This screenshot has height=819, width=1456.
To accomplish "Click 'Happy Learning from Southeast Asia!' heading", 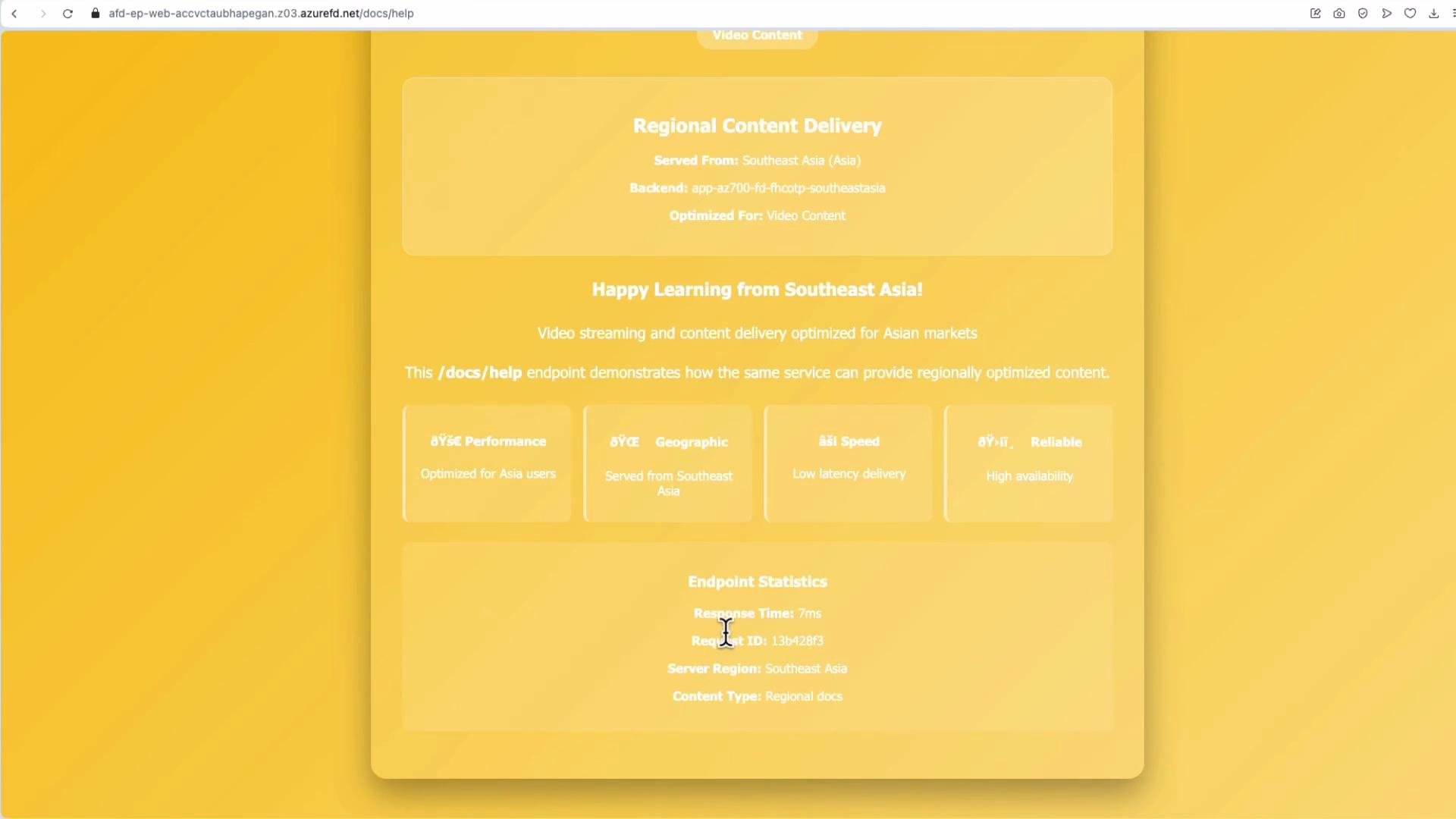I will tap(757, 290).
